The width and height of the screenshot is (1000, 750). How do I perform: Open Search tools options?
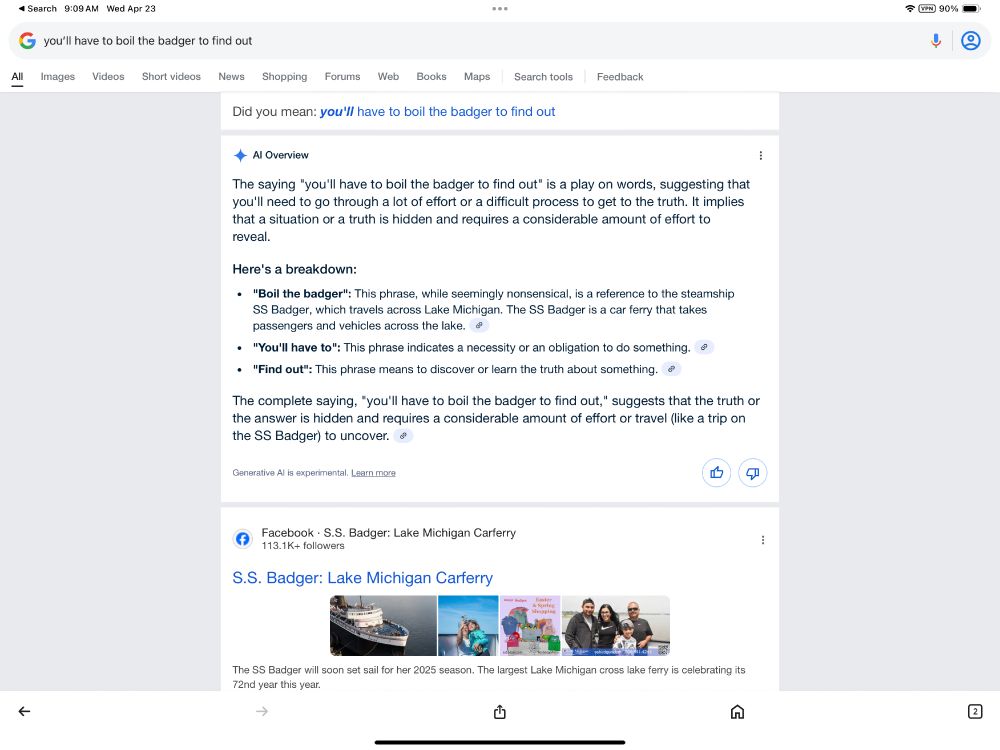[543, 77]
